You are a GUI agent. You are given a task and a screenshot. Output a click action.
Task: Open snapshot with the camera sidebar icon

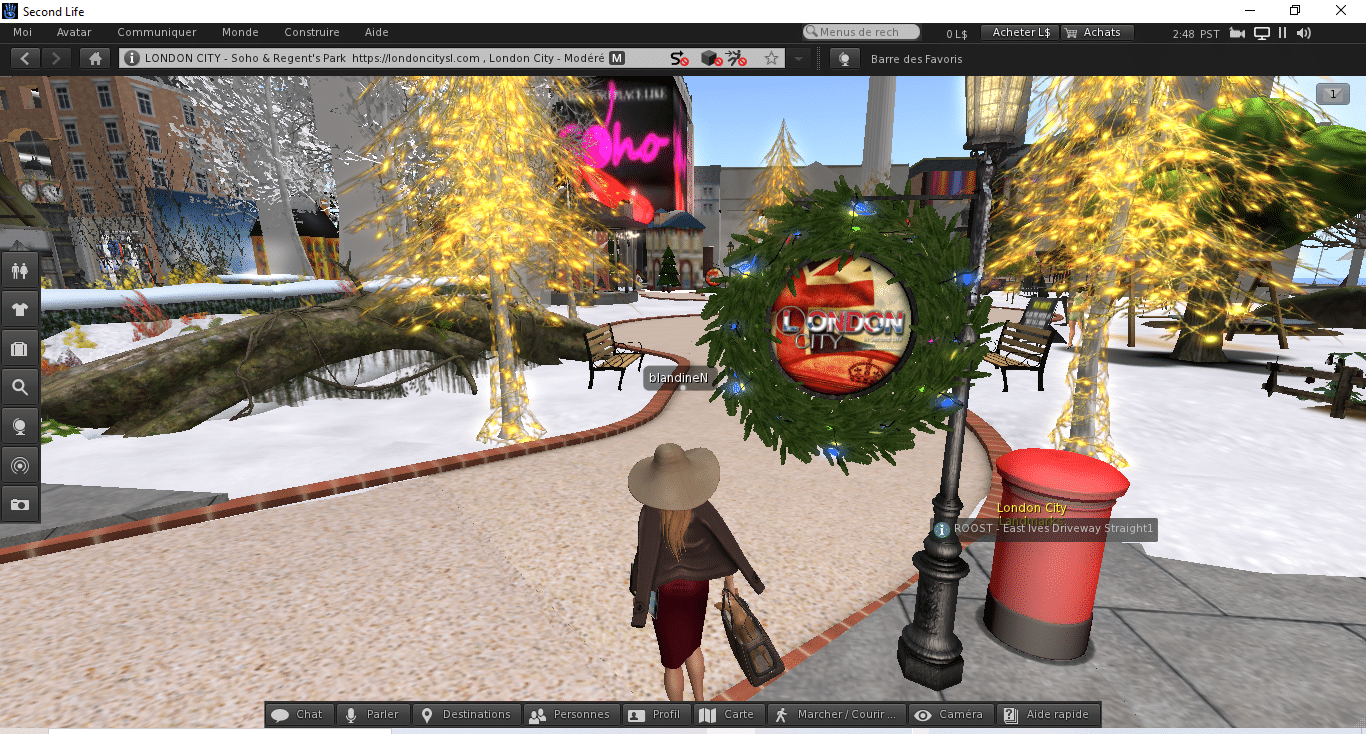[20, 504]
